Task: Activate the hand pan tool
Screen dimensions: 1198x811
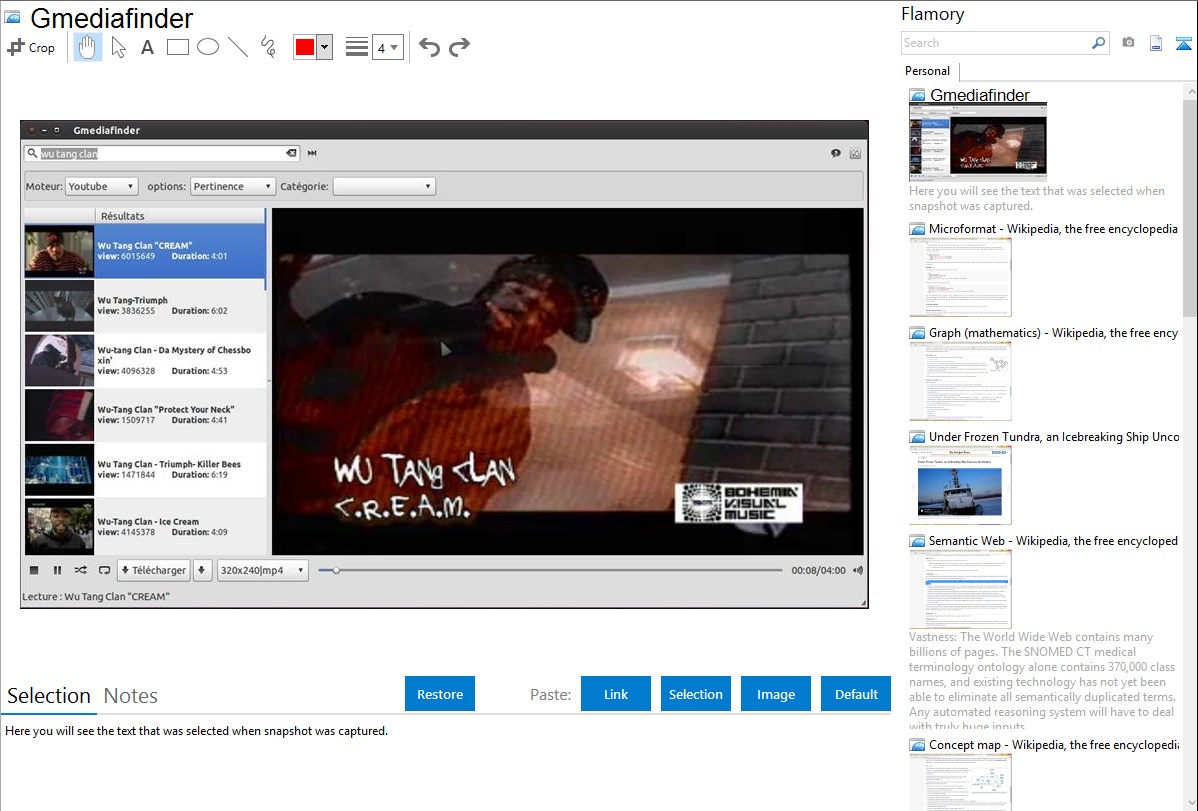Action: [88, 47]
